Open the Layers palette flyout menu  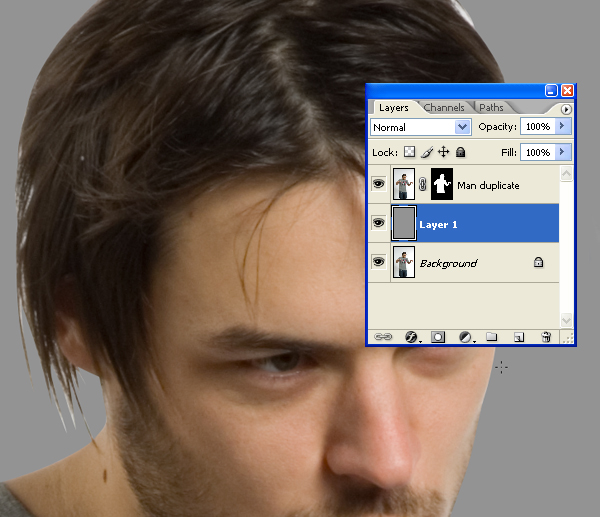(566, 109)
